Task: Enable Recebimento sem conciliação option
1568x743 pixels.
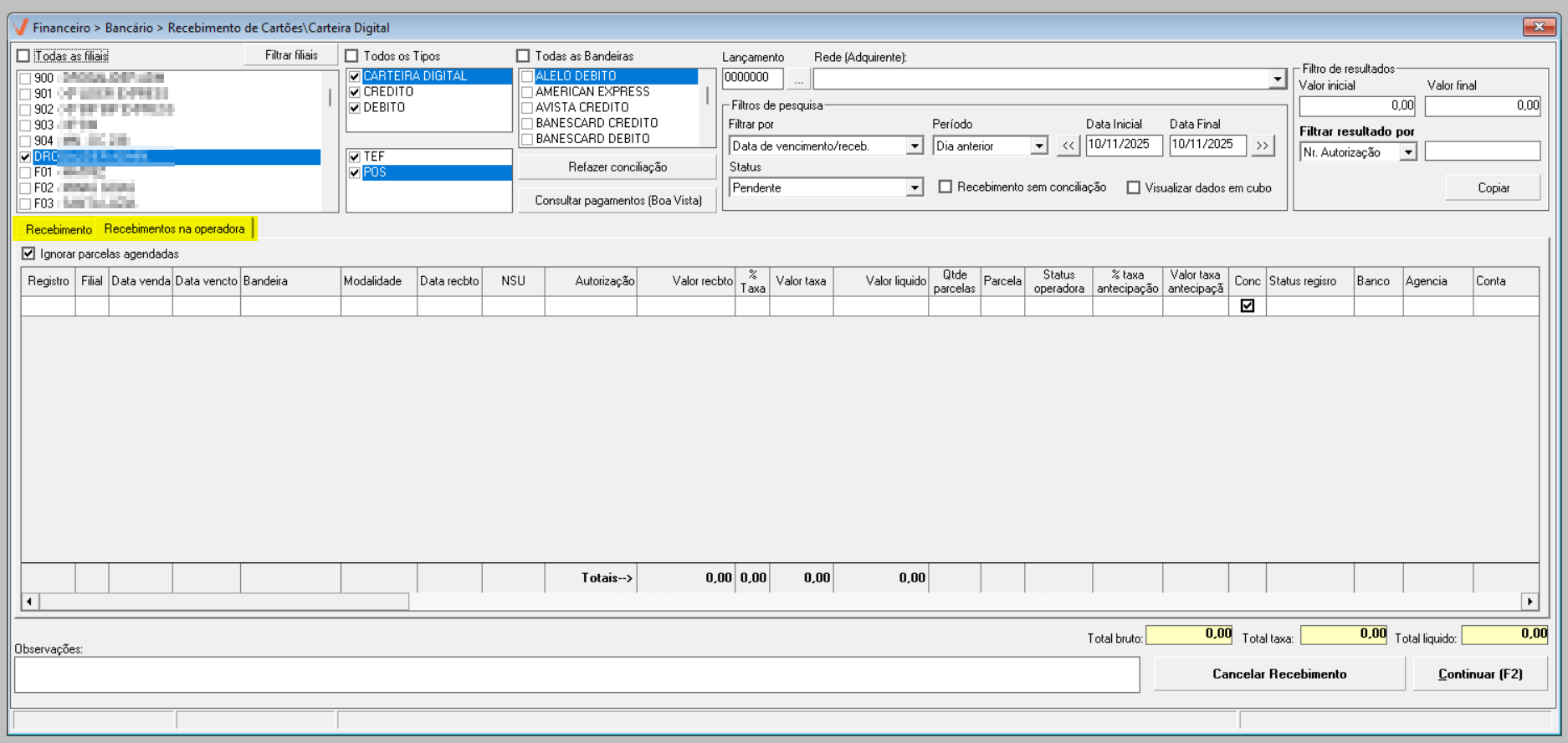Action: [945, 187]
